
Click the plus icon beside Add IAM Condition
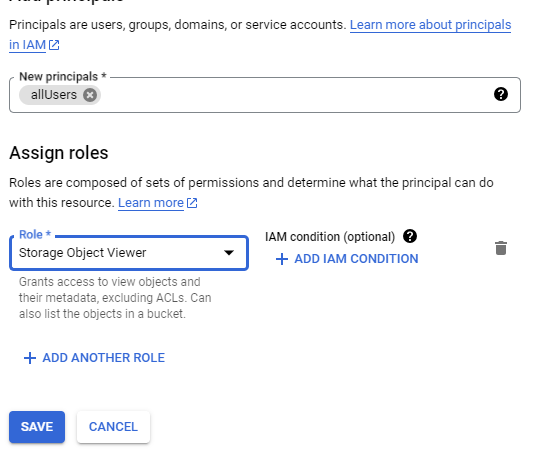click(282, 259)
